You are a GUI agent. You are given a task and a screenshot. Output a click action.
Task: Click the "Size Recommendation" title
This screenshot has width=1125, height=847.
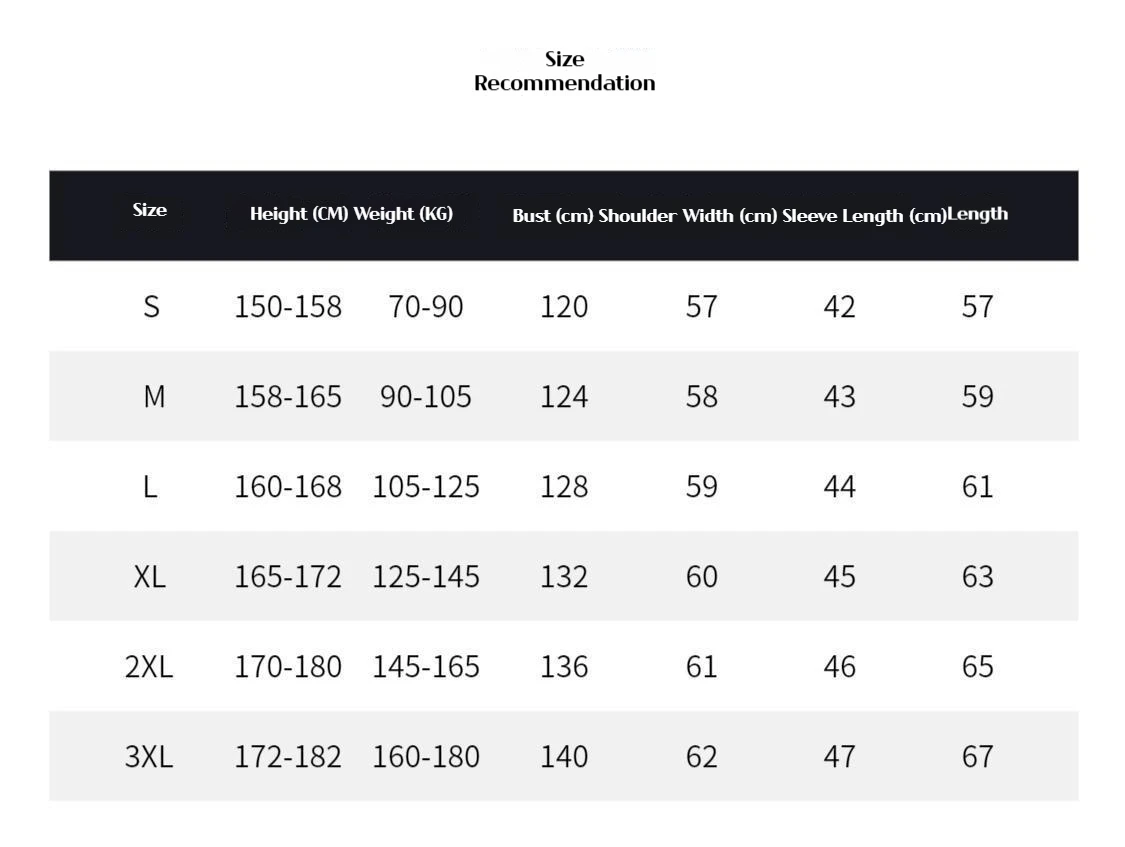tap(564, 71)
